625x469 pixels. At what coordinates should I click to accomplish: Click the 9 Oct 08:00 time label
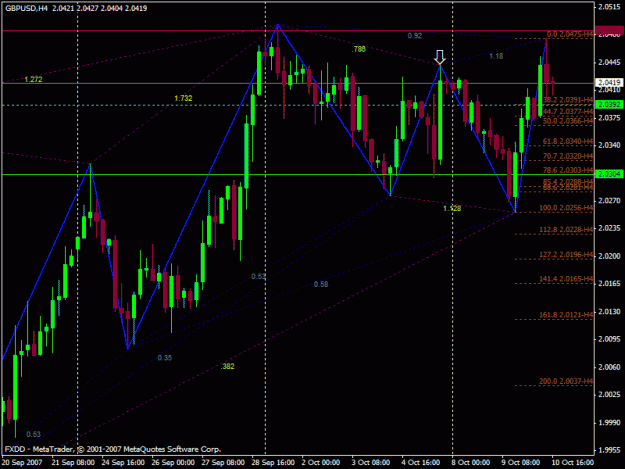[521, 463]
